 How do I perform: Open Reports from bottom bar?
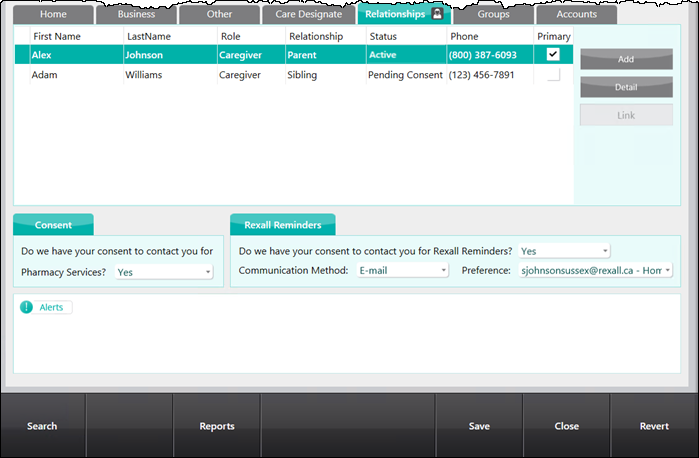tap(217, 426)
